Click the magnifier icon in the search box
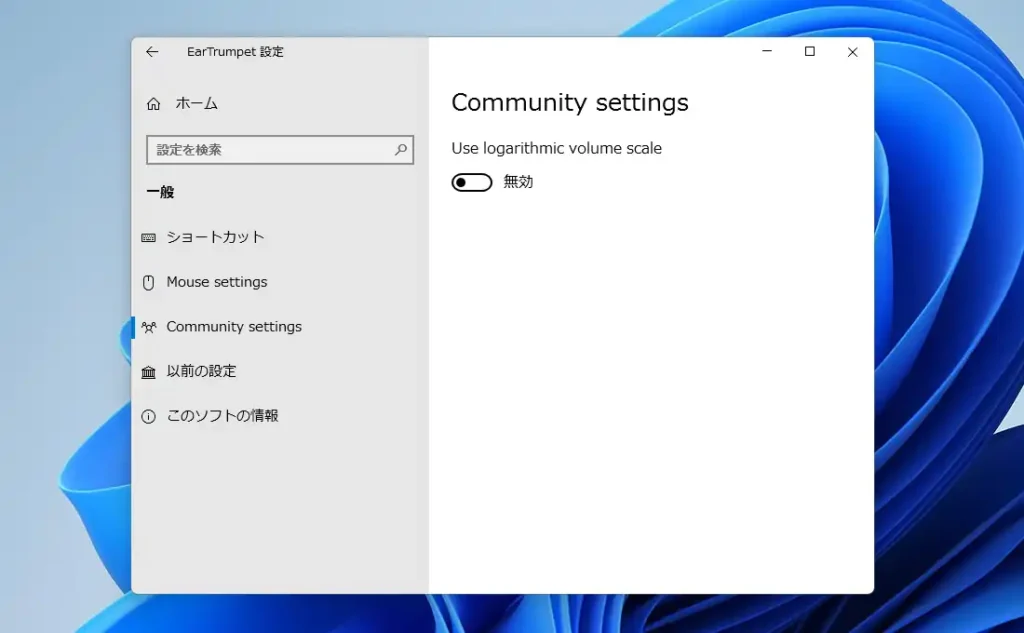The width and height of the screenshot is (1024, 633). pyautogui.click(x=401, y=150)
